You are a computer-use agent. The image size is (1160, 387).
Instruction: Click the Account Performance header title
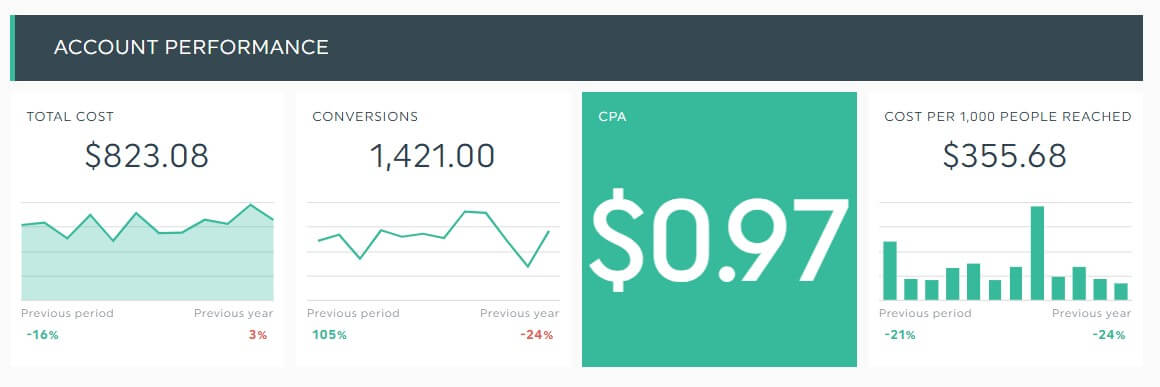pyautogui.click(x=191, y=47)
